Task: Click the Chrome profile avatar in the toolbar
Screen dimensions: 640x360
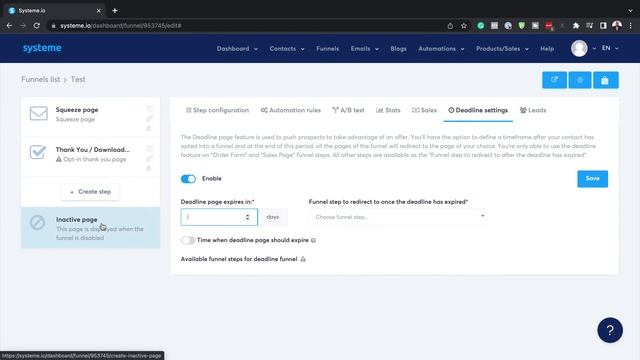Action: (x=617, y=26)
